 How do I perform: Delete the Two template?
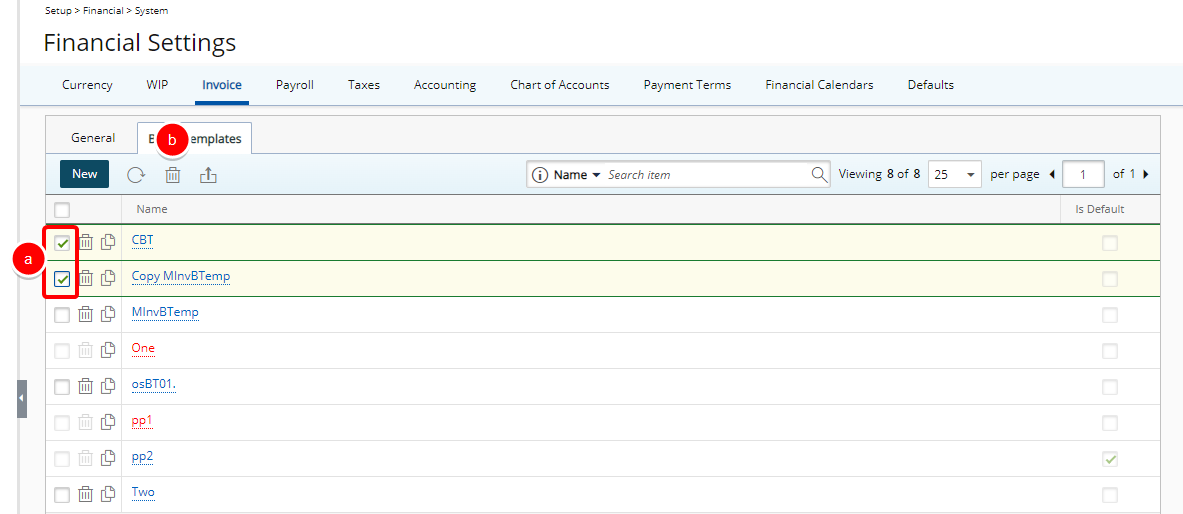coord(86,494)
